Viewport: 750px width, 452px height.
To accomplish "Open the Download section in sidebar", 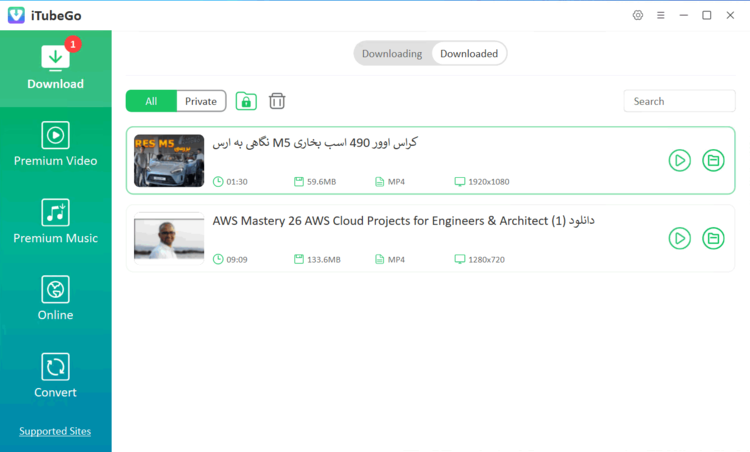I will (x=55, y=67).
